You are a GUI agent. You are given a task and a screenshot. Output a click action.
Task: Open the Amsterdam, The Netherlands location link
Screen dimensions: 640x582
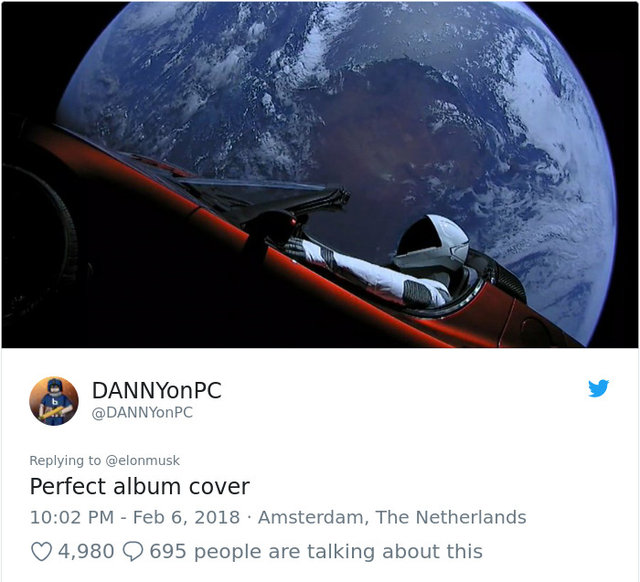coord(392,517)
